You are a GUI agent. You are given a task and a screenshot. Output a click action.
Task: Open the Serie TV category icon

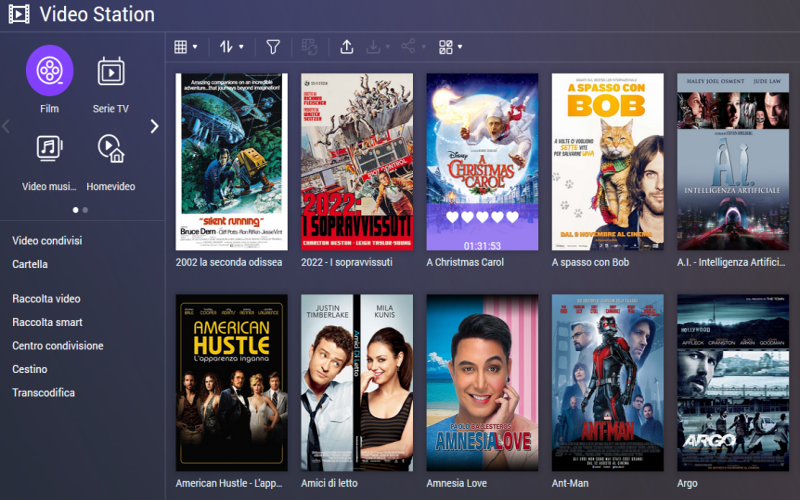pos(111,71)
